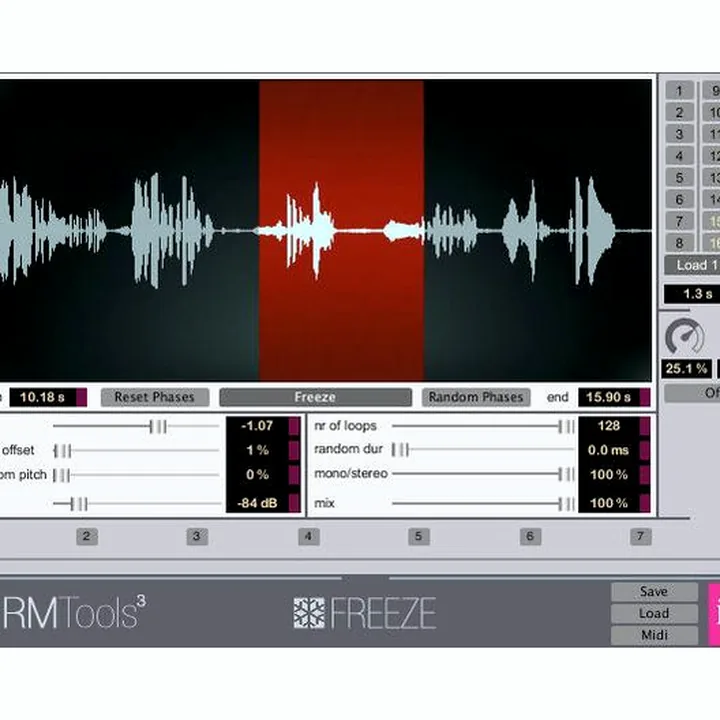
Task: Click the 15.90 s end time field
Action: (609, 397)
